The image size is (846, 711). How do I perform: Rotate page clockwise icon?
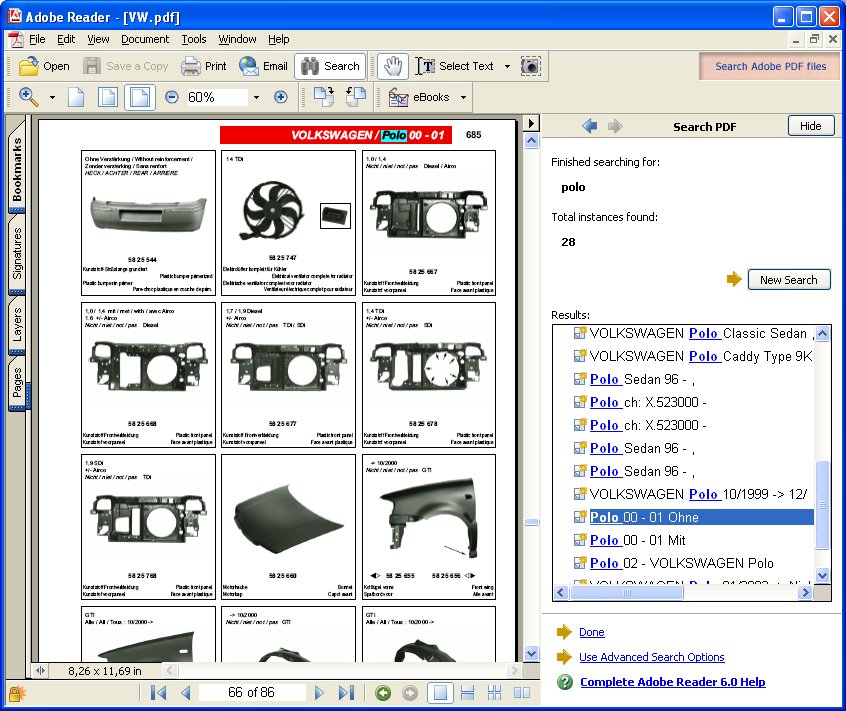[x=322, y=97]
